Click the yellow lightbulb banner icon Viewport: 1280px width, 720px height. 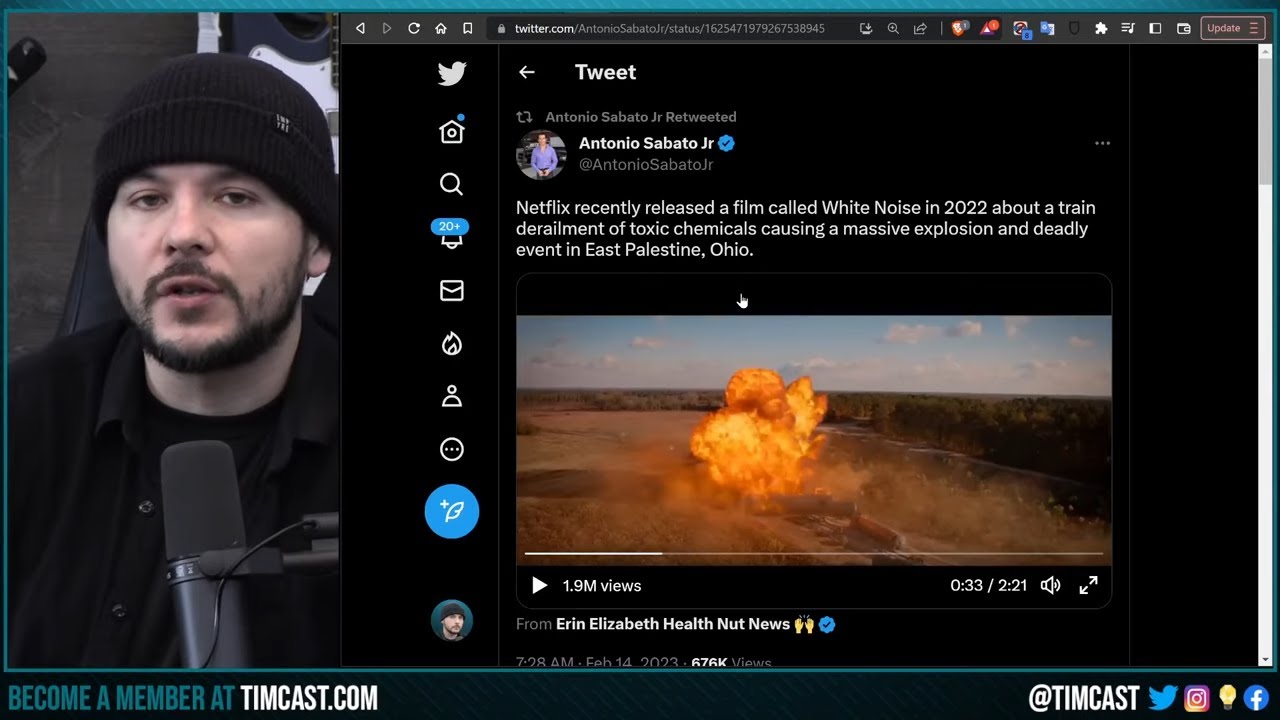coord(1226,697)
